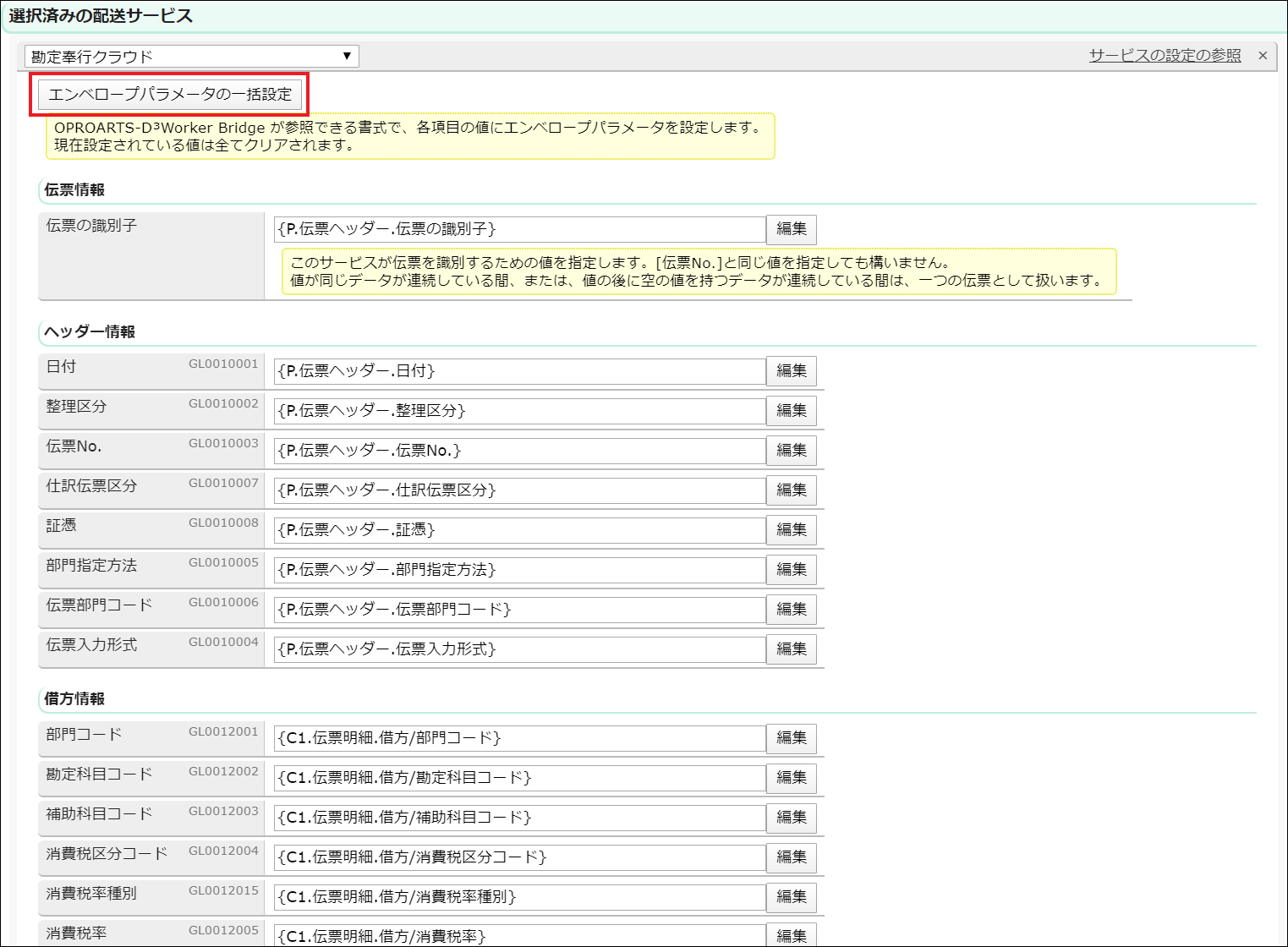This screenshot has width=1288, height=947.
Task: Select the 補助科目コード input field
Action: pos(519,818)
